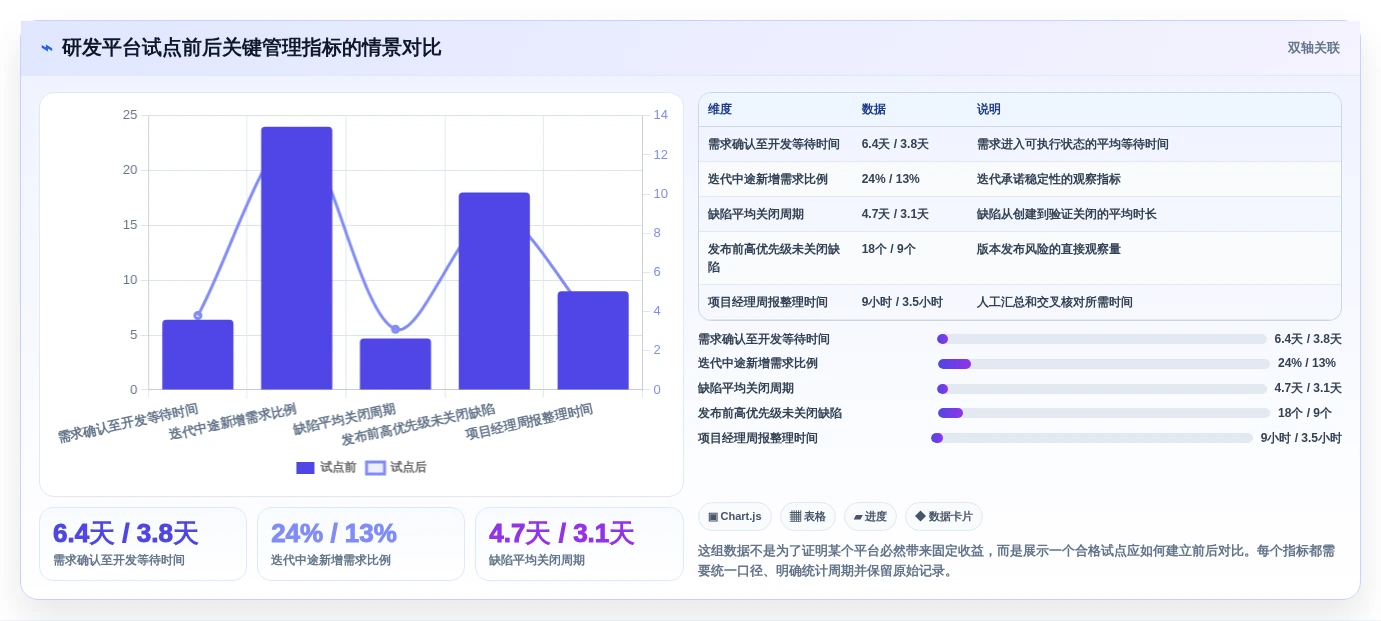This screenshot has width=1381, height=621.
Task: Click the 维度 column header
Action: (x=720, y=110)
